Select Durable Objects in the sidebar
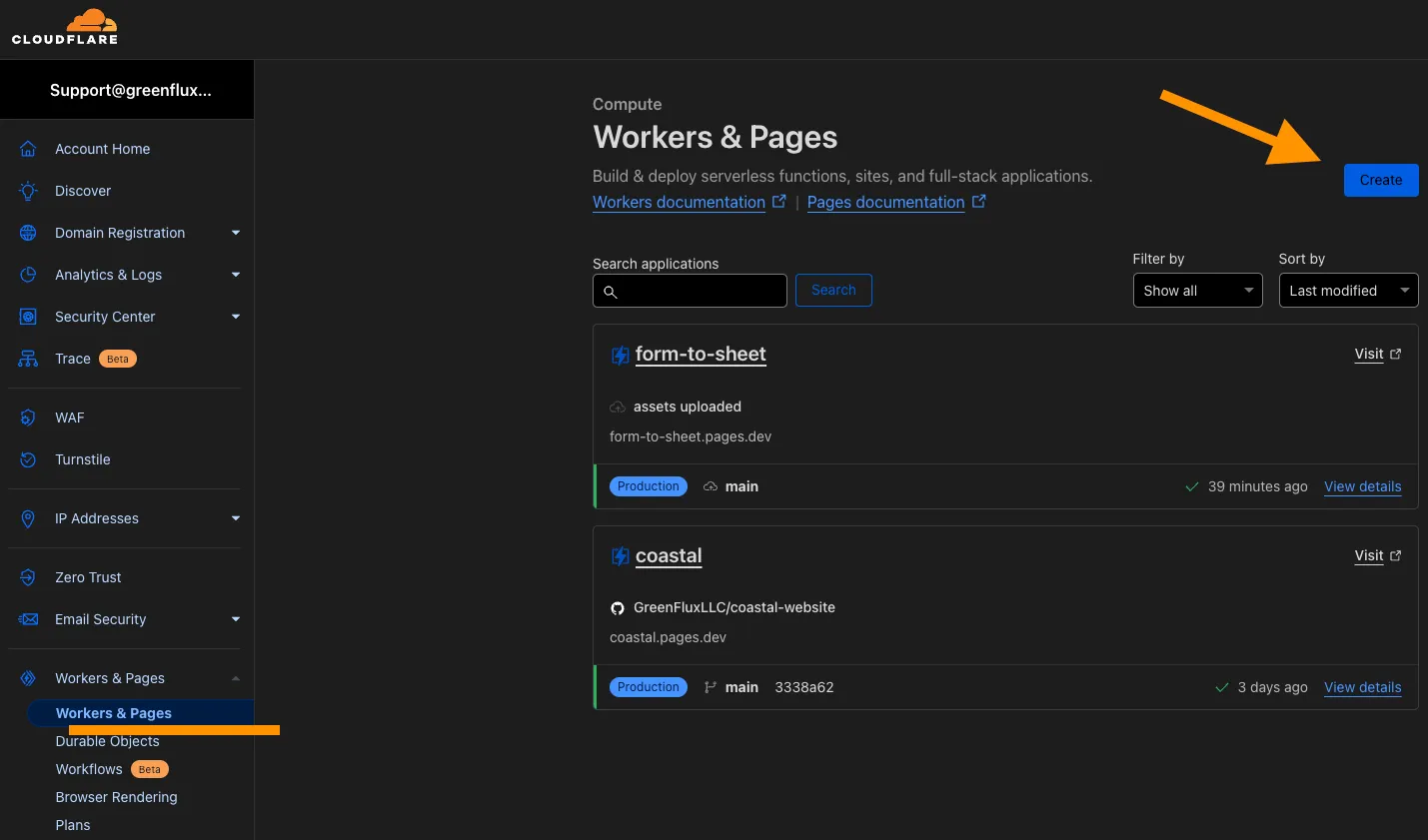The height and width of the screenshot is (840, 1428). (107, 742)
